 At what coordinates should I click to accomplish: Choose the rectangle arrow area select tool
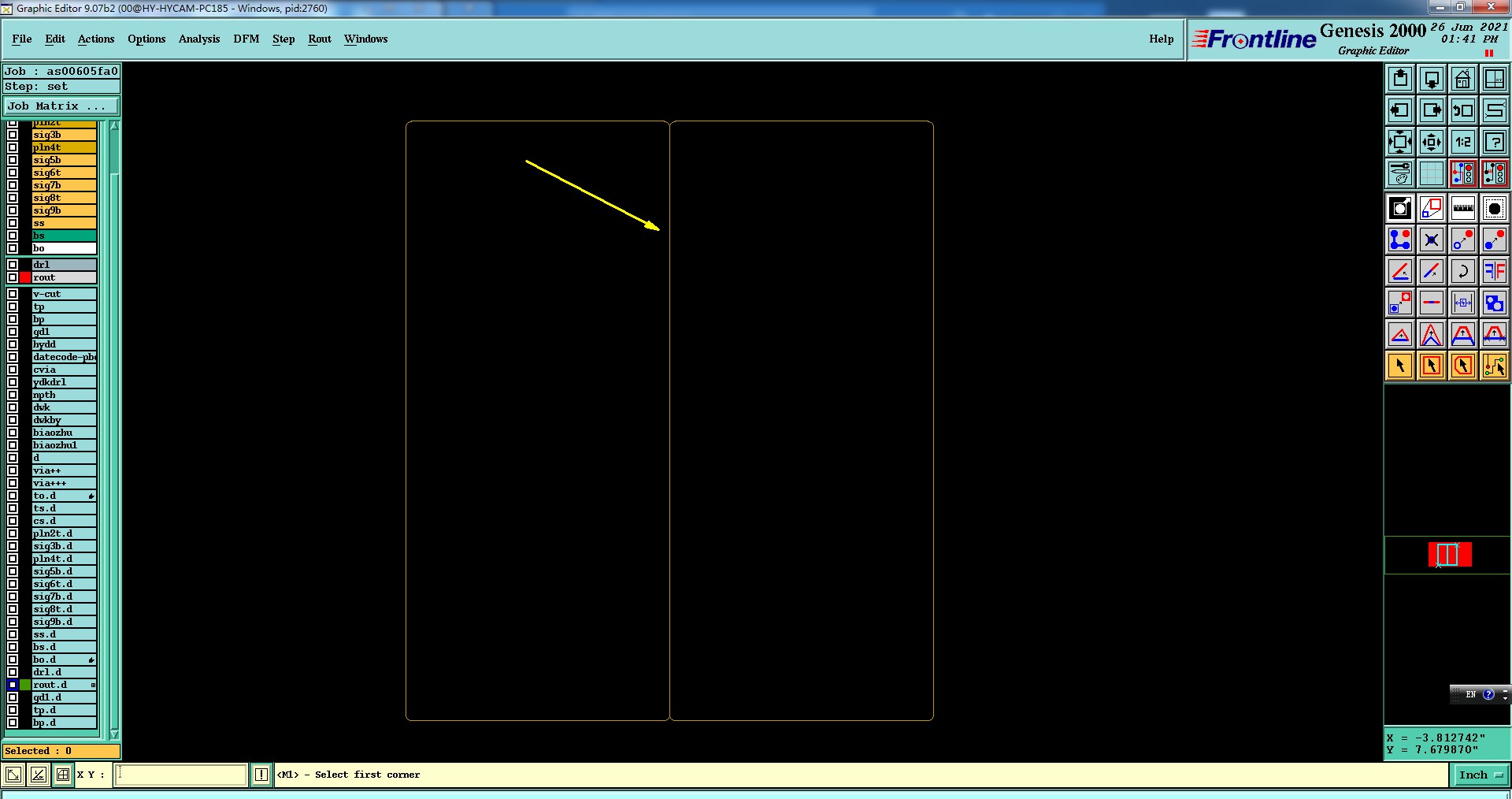pos(1432,366)
